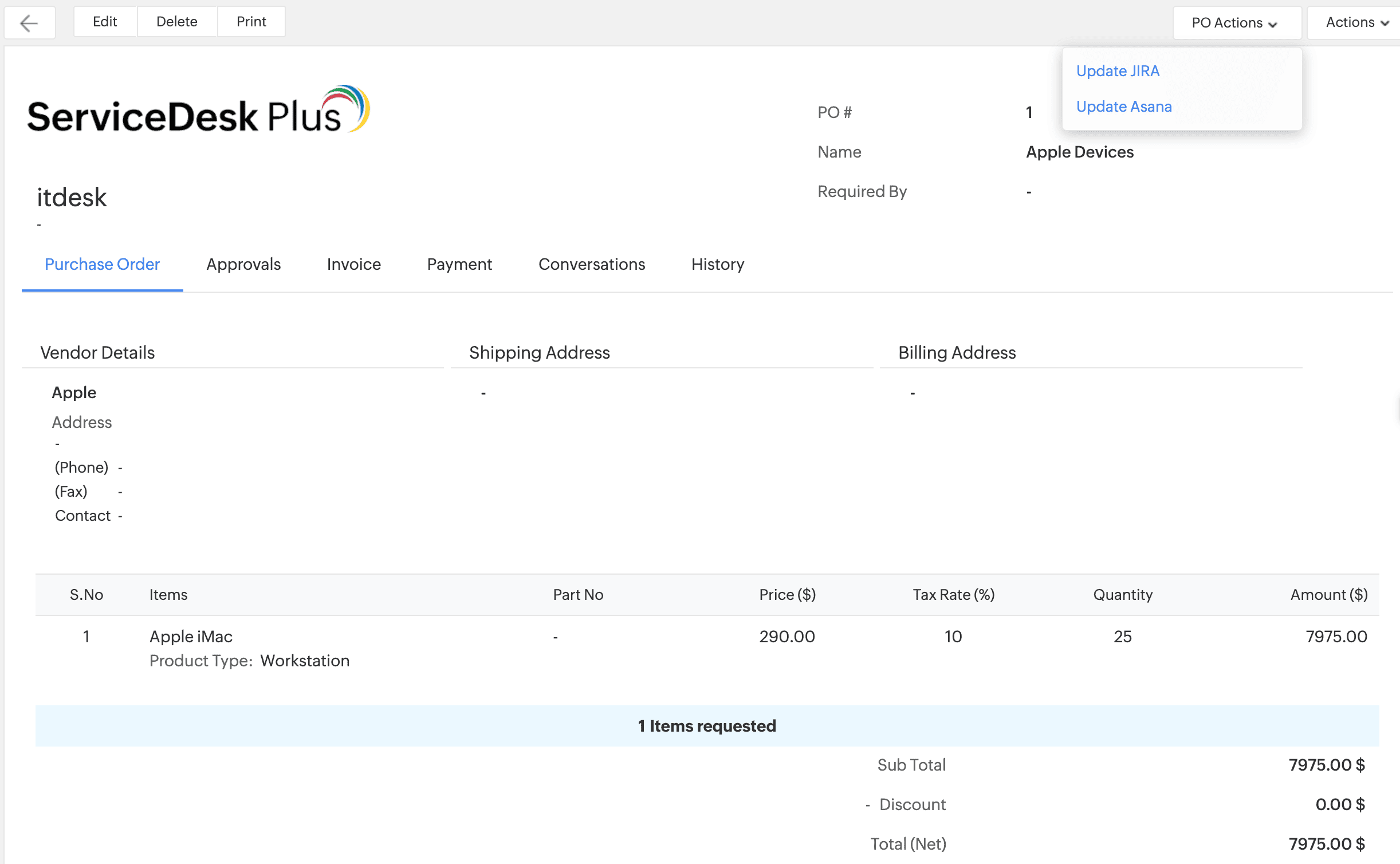
Task: Click the PO Actions chevron arrow
Action: pos(1273,24)
